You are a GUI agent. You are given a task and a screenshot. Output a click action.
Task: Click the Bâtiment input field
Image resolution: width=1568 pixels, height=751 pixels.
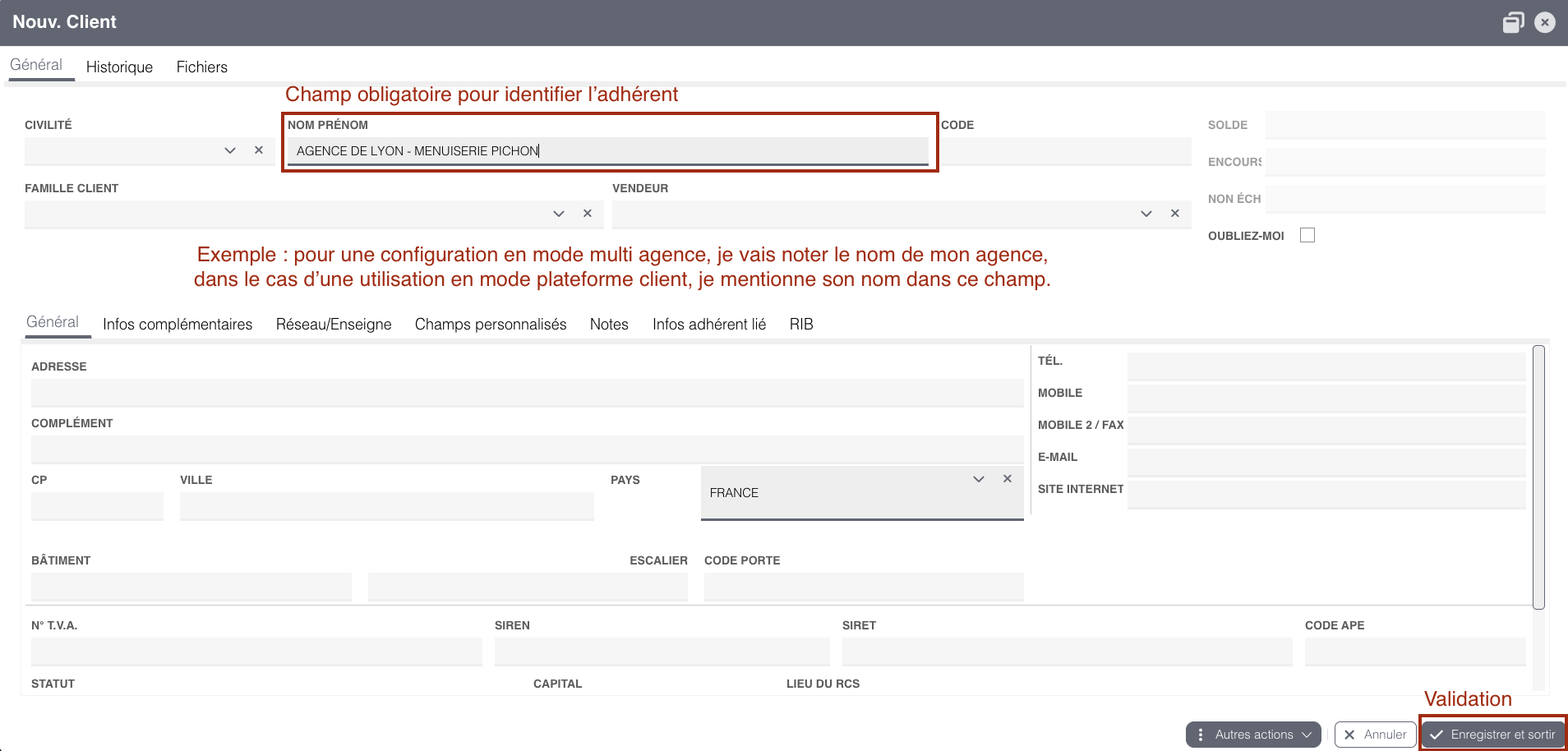tap(191, 587)
